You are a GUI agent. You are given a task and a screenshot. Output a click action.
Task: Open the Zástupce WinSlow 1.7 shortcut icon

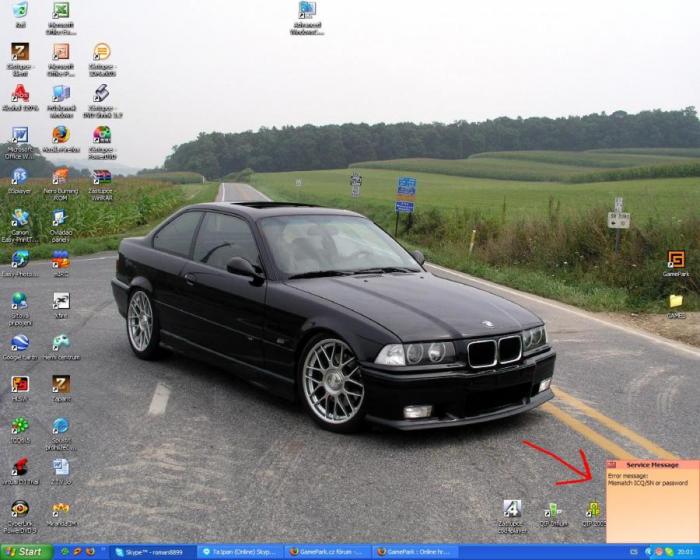point(102,93)
